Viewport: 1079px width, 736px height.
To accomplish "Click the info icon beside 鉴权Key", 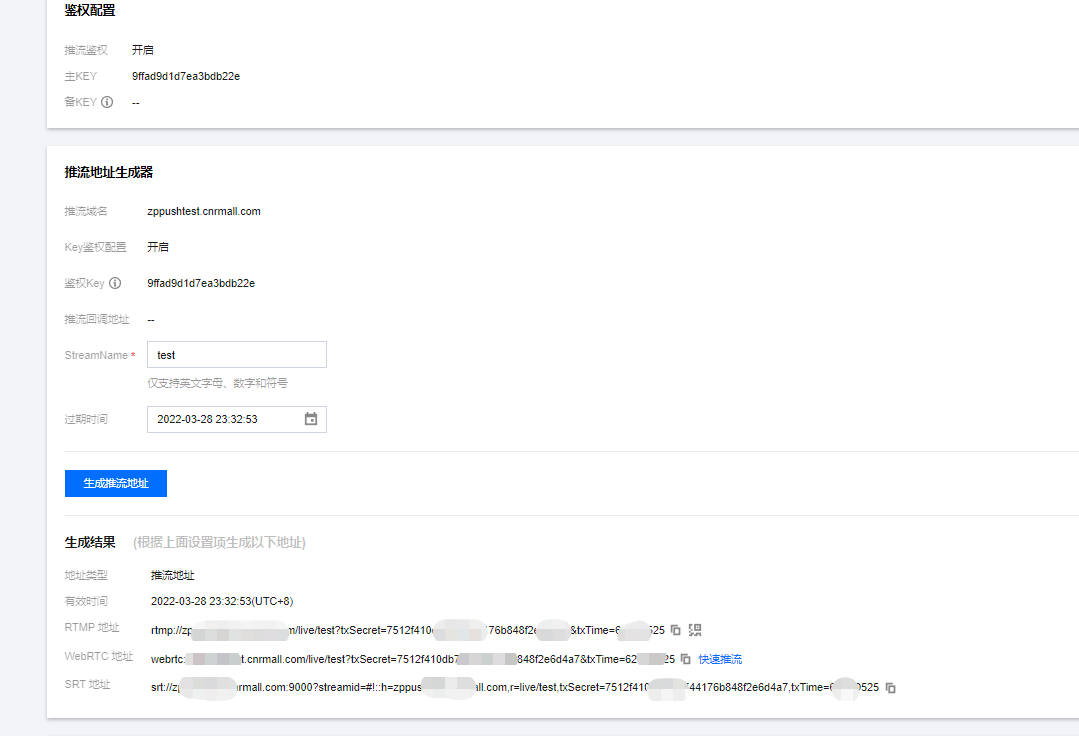I will click(115, 283).
